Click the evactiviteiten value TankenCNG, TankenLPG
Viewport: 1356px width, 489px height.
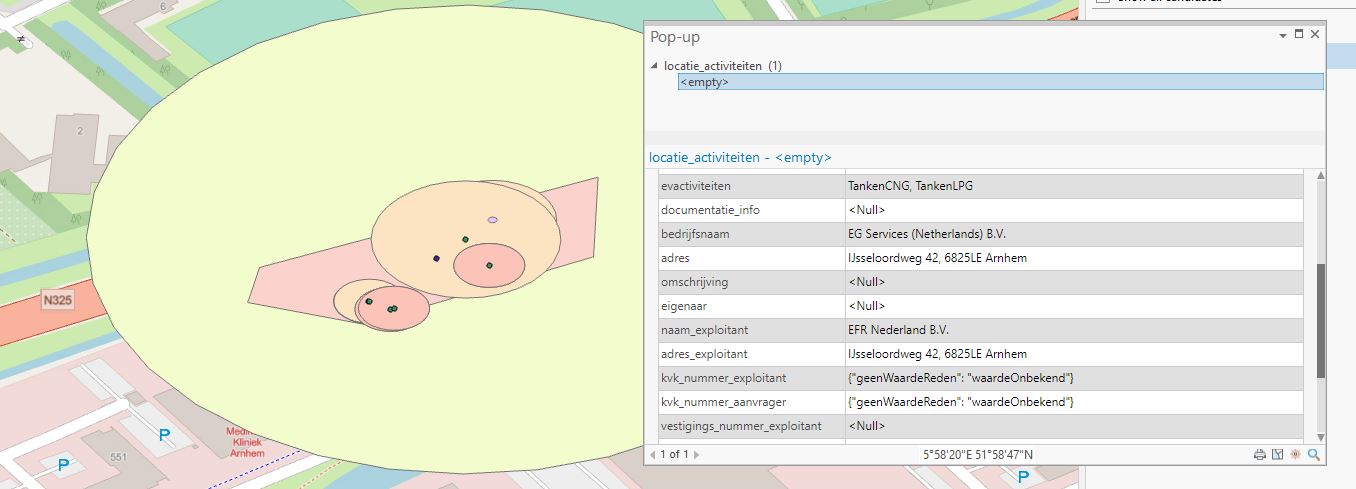point(910,186)
